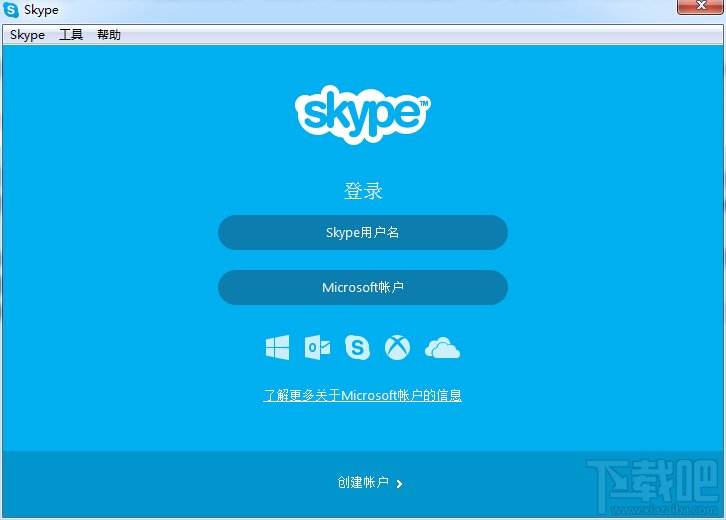Click the Outlook icon

318,347
